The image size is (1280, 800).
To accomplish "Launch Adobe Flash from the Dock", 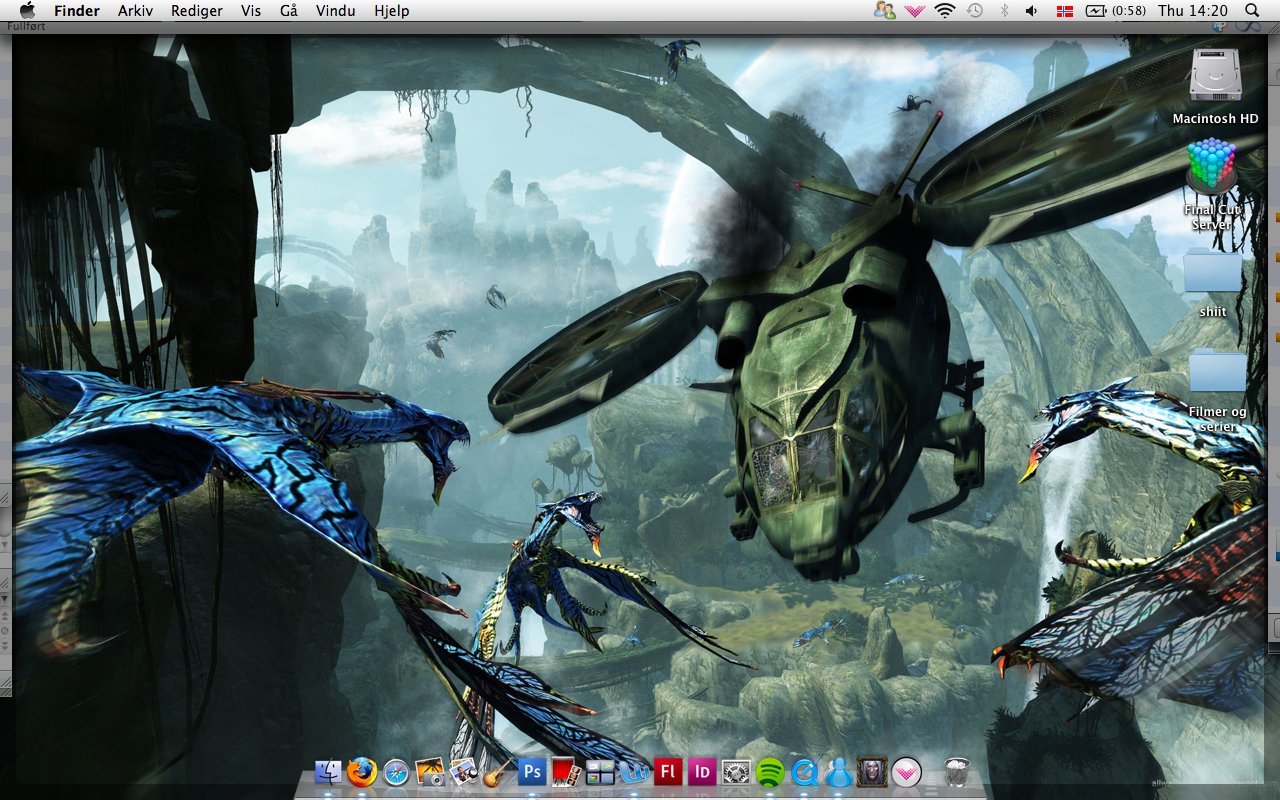I will [x=668, y=772].
